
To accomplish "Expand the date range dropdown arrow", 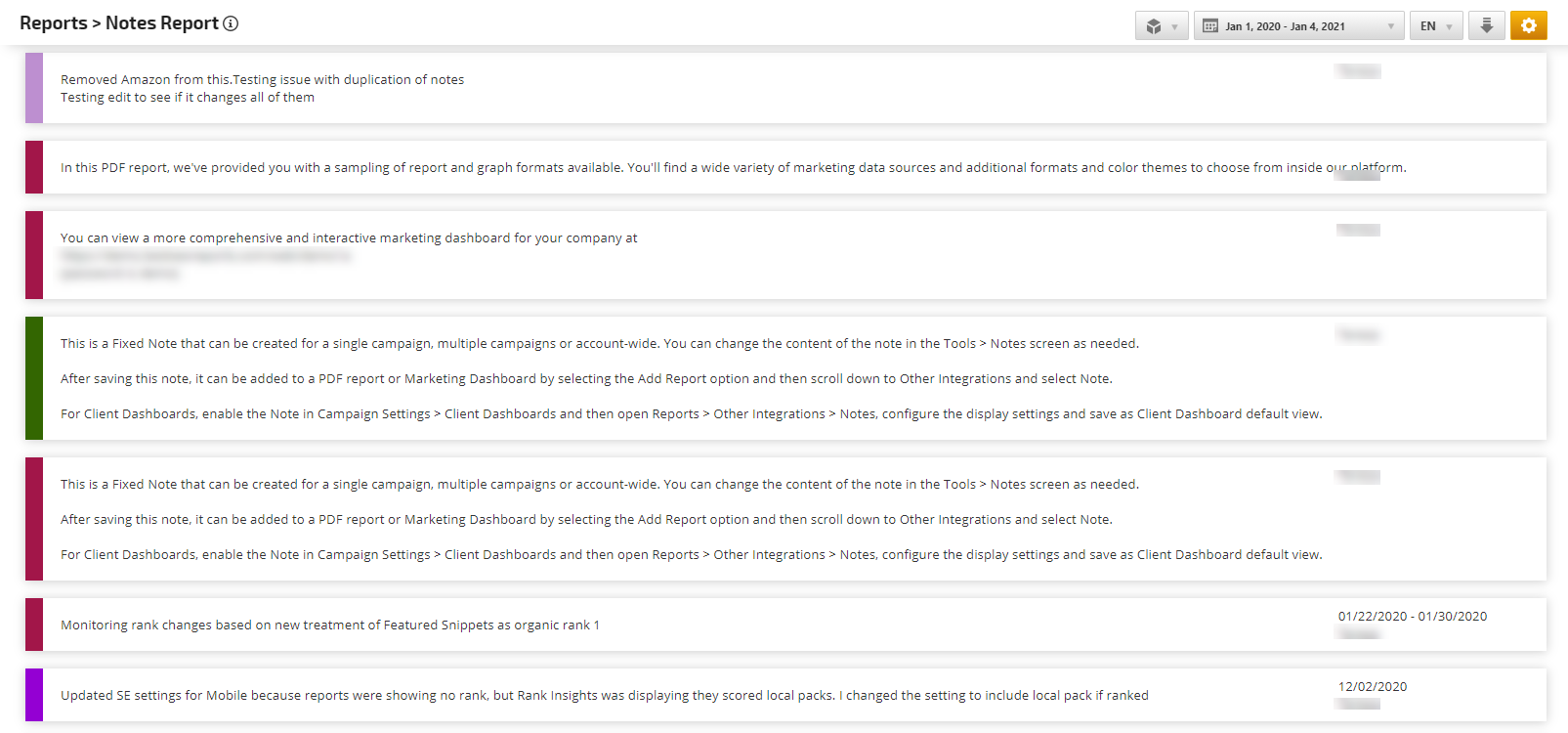I will (1390, 26).
